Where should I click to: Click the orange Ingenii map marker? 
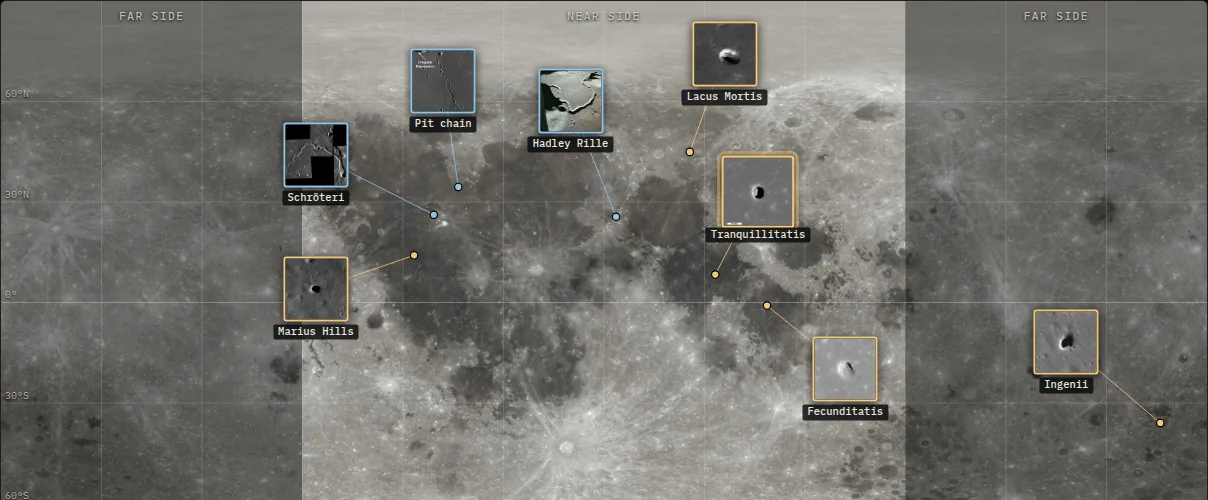pos(1160,423)
